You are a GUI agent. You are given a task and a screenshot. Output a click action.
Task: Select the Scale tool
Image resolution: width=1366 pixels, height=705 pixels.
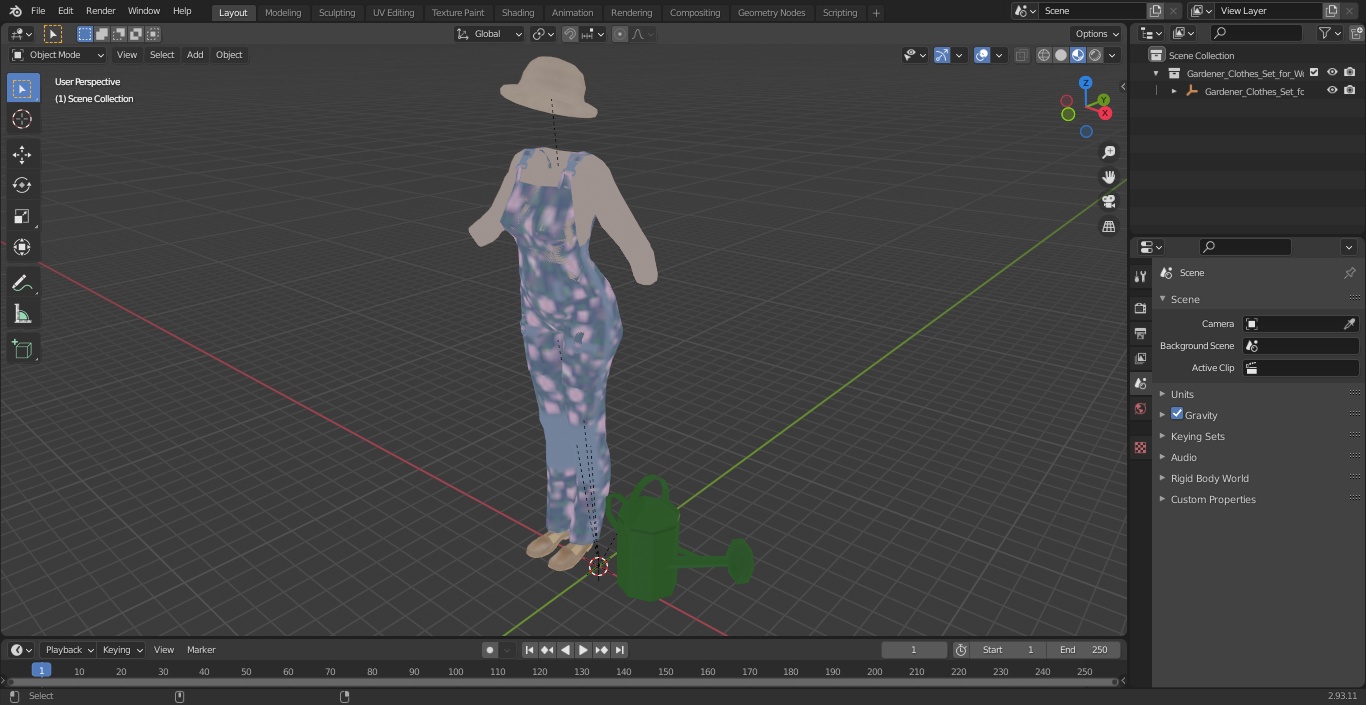click(x=22, y=216)
